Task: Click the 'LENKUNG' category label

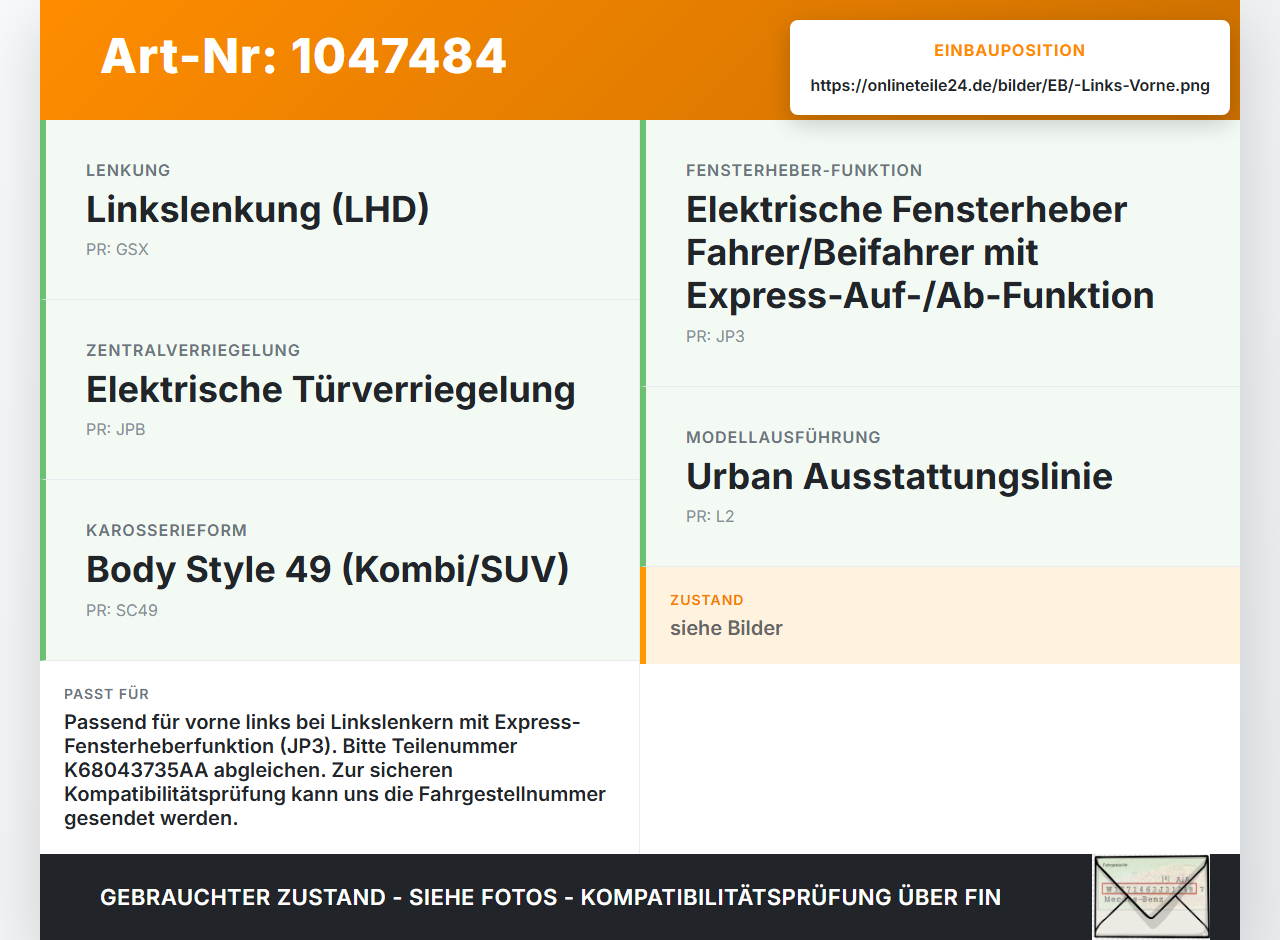Action: (x=128, y=171)
